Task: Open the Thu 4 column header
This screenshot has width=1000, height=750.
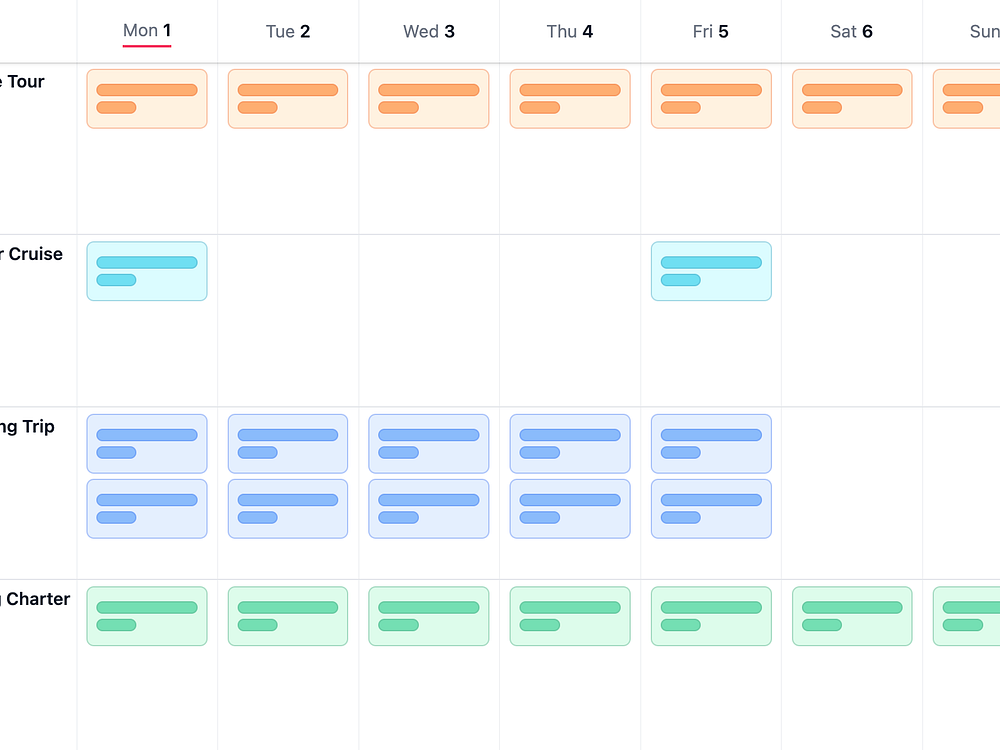Action: 570,31
